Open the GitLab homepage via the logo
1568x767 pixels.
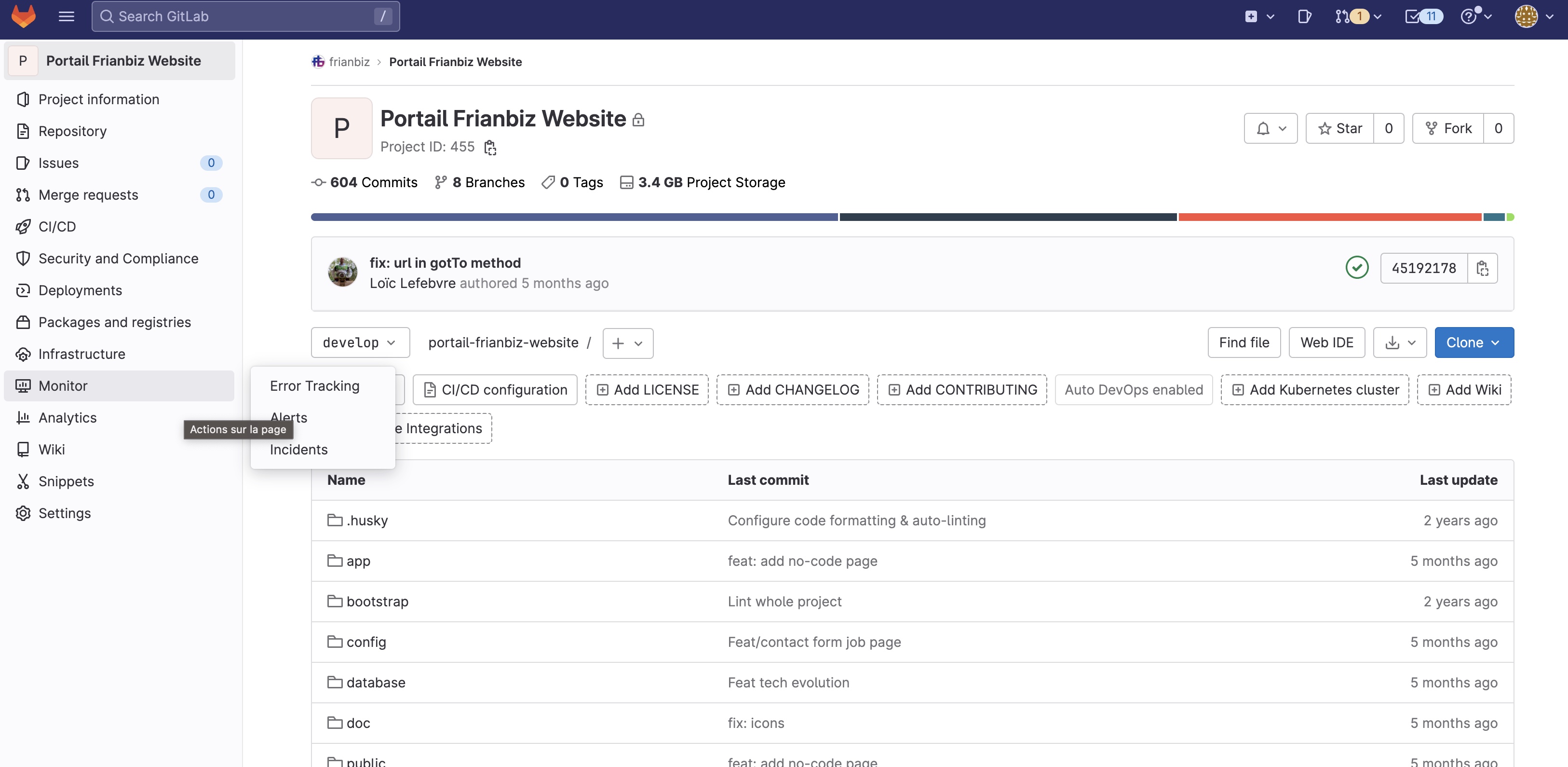pos(23,16)
